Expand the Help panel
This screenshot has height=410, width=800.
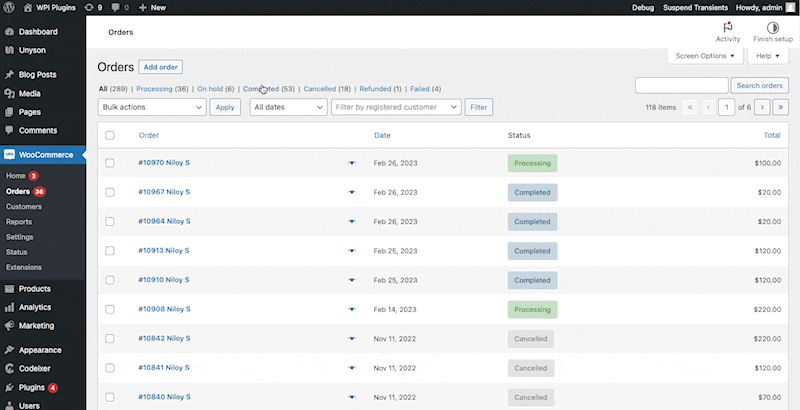(x=768, y=56)
